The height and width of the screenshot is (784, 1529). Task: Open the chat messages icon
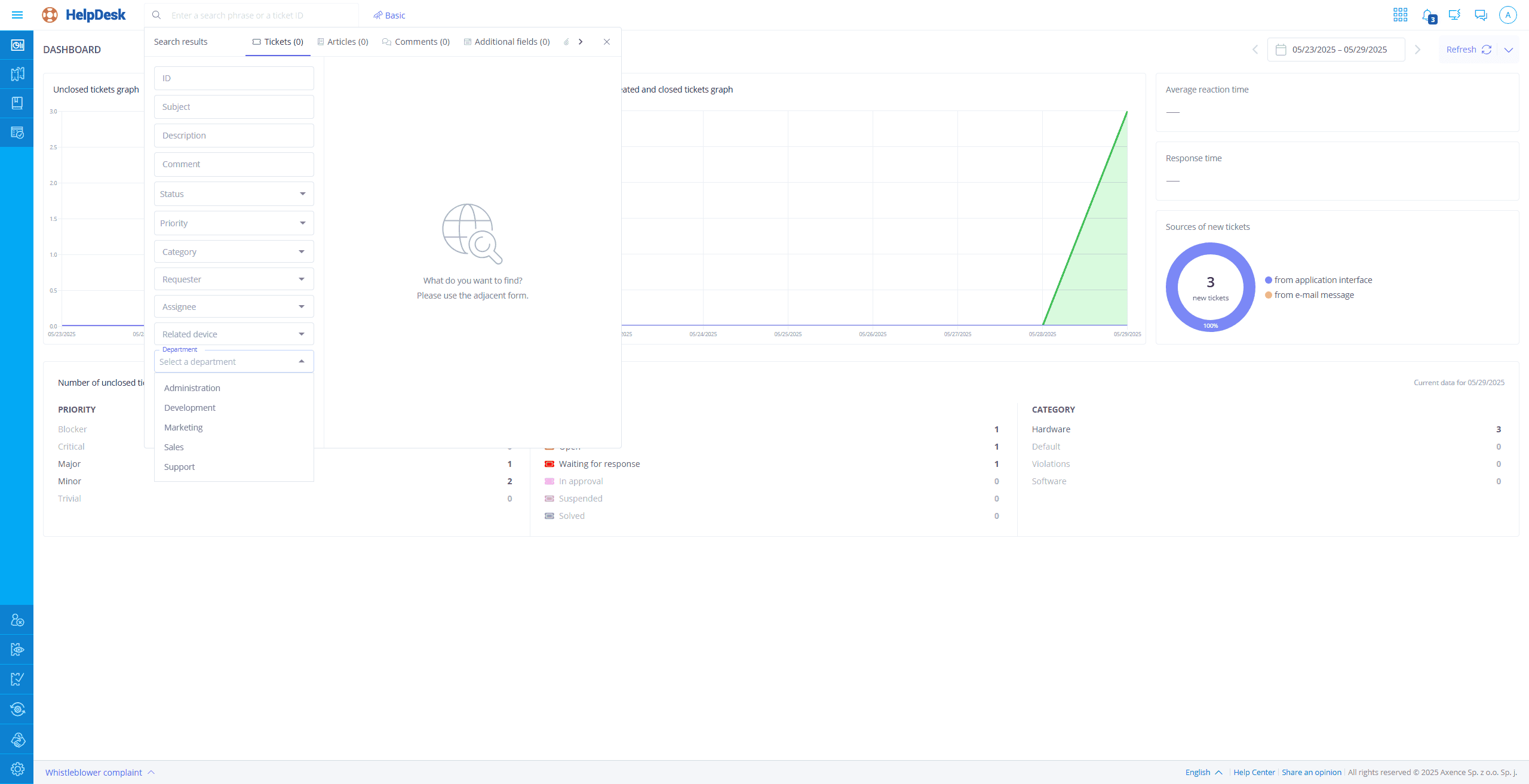coord(1481,15)
